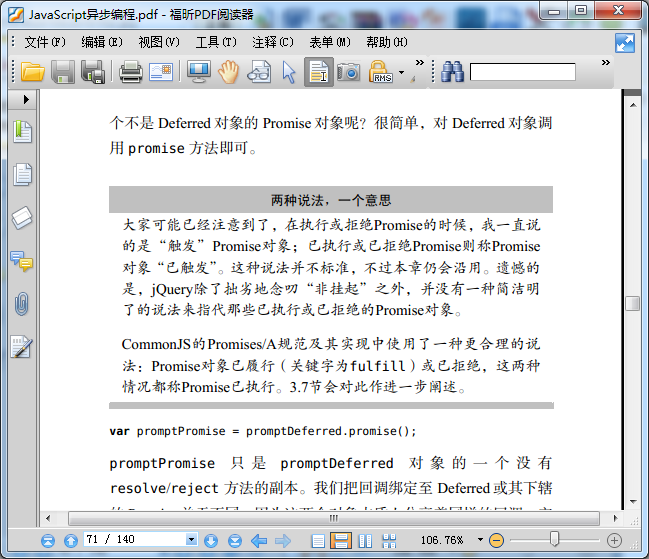Open the 表单(M) menu
The height and width of the screenshot is (559, 649).
(x=330, y=42)
